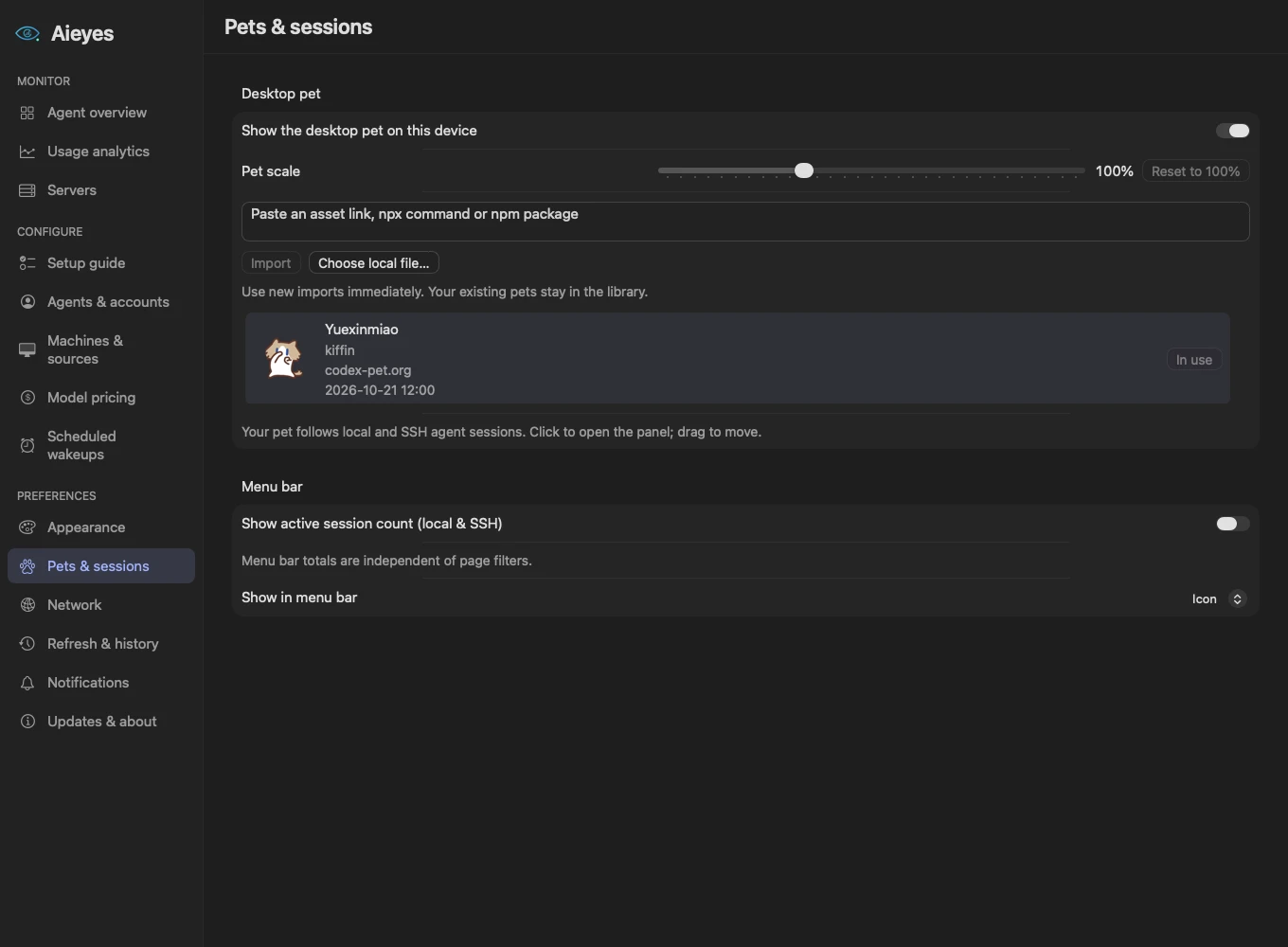This screenshot has width=1288, height=947.
Task: Click the Agents & accounts person icon
Action: click(x=27, y=302)
